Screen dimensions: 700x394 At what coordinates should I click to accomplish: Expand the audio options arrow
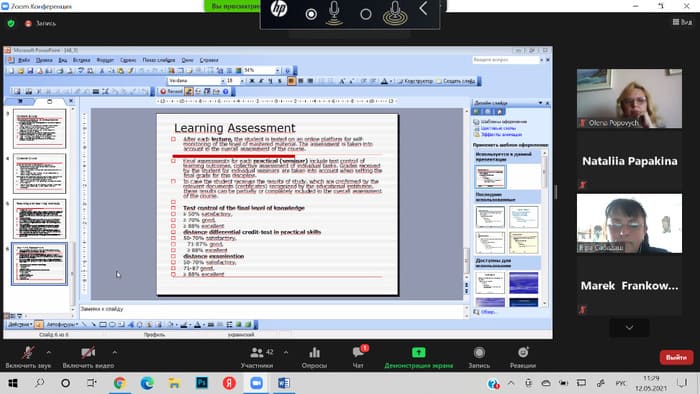pos(49,353)
